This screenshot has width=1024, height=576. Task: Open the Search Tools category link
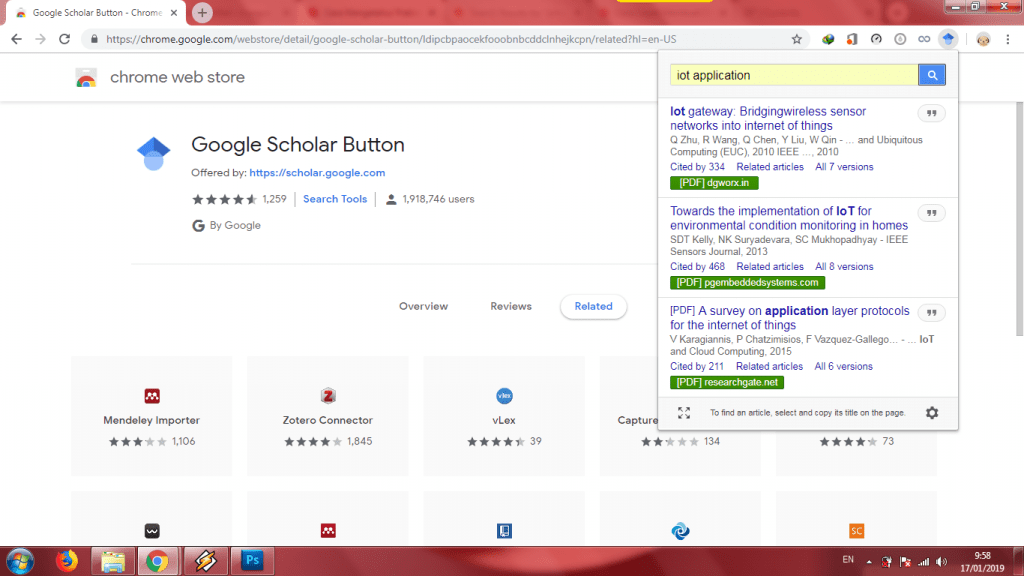click(x=335, y=199)
